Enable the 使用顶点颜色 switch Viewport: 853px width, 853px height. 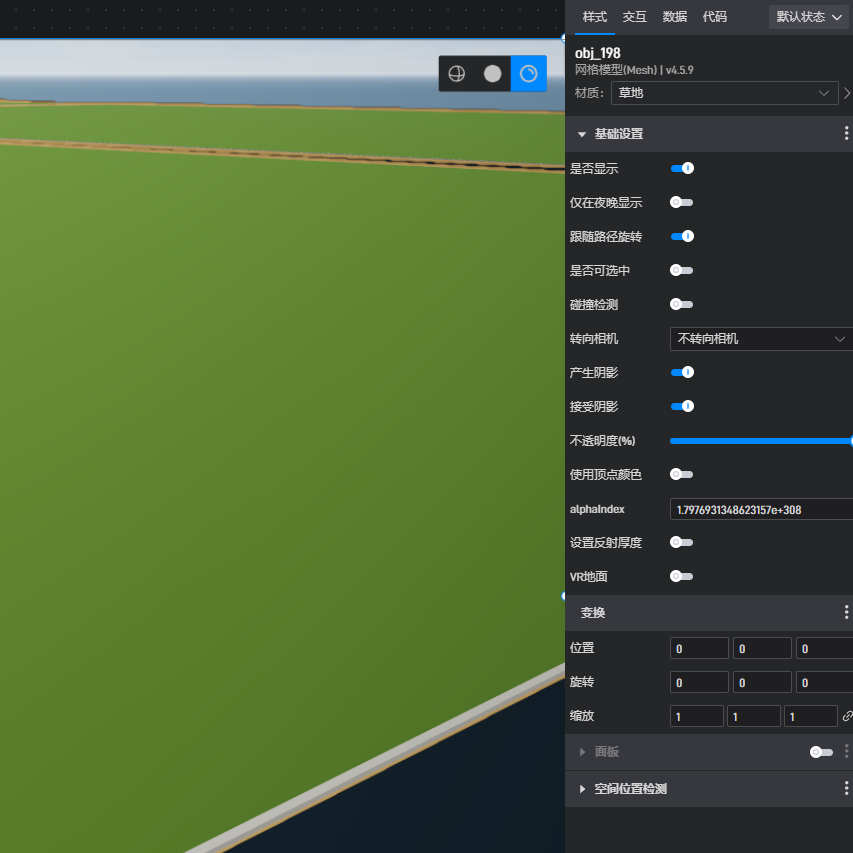point(682,474)
